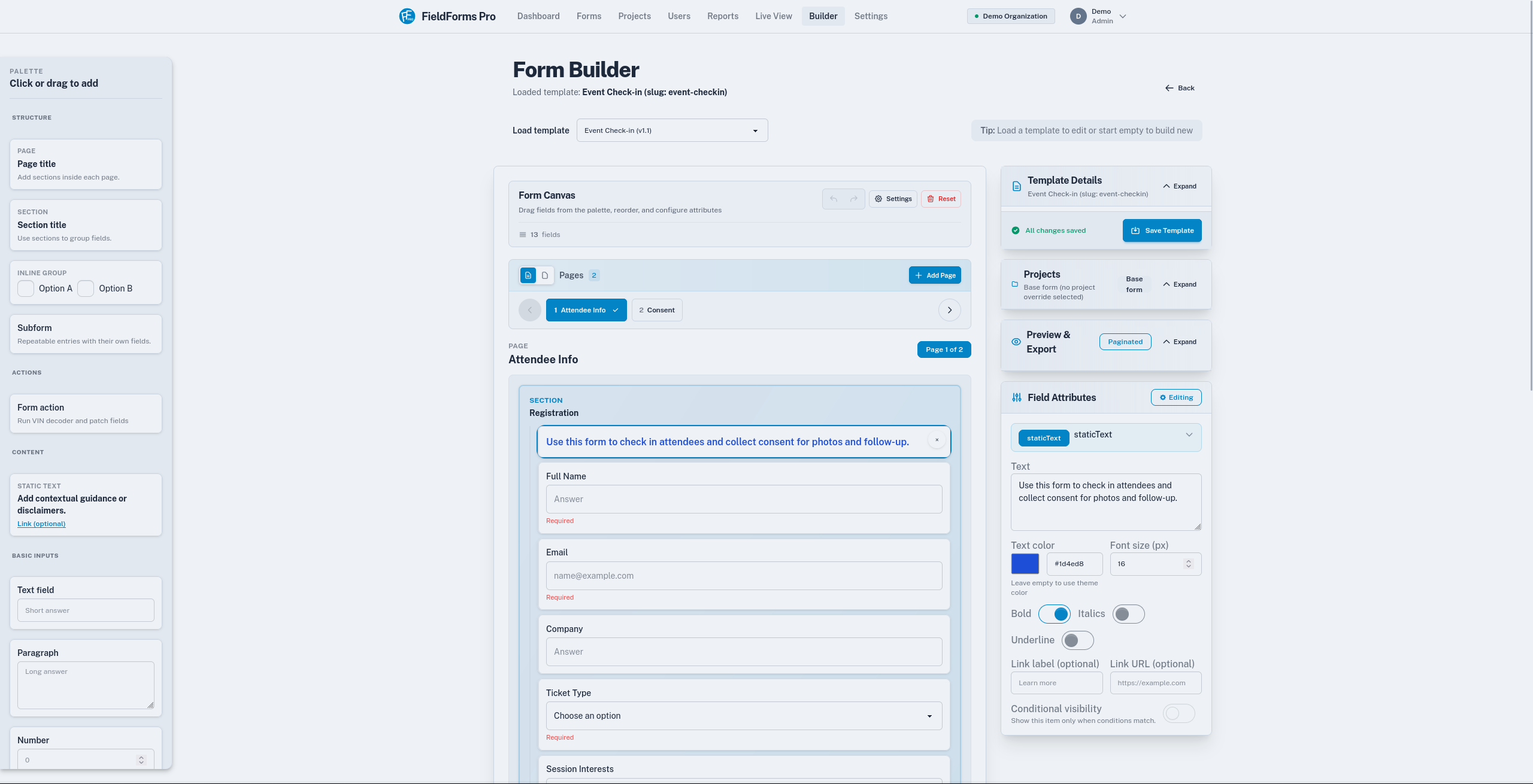Check the Option B checkbox in palette

pyautogui.click(x=86, y=288)
